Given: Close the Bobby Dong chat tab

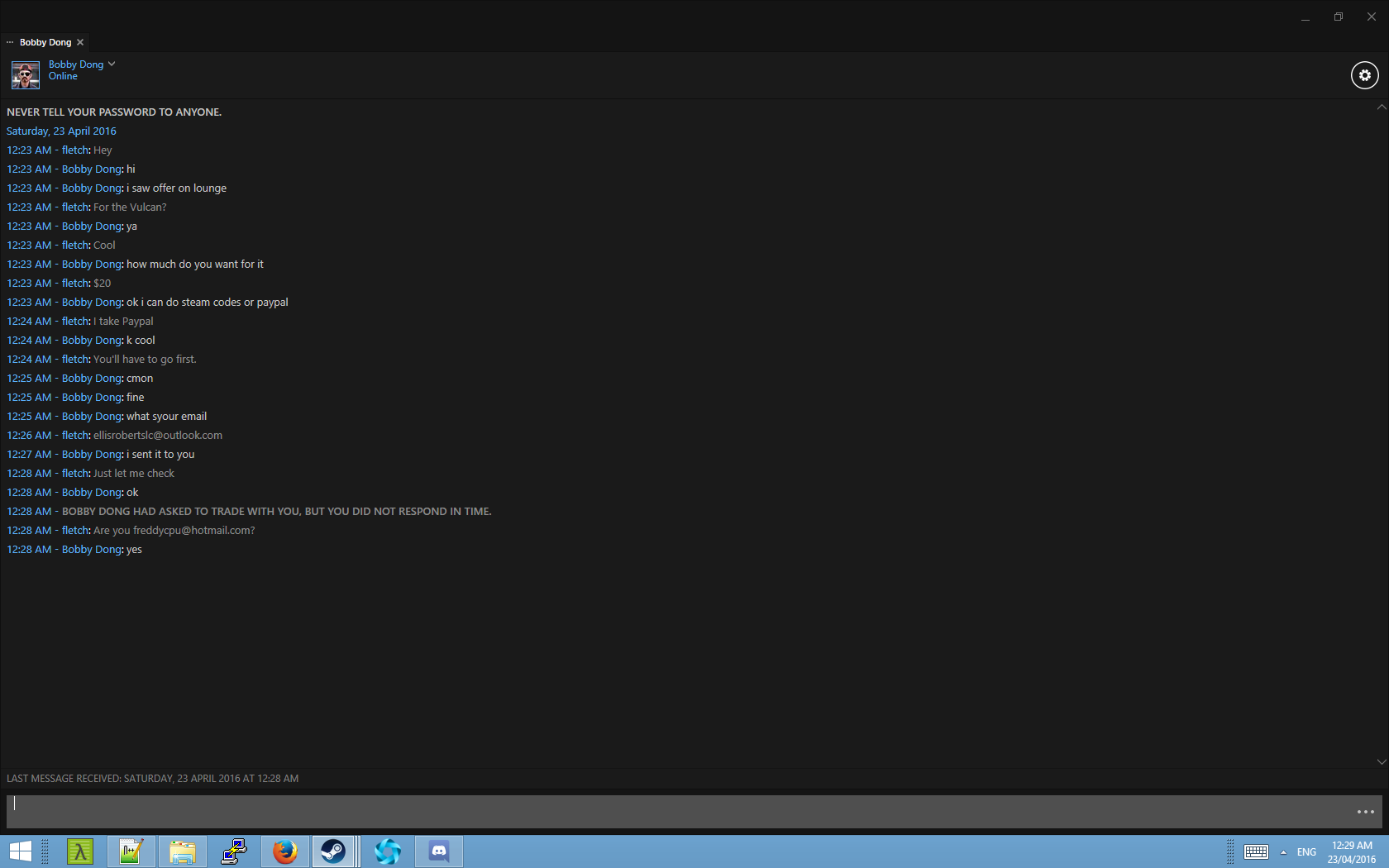Looking at the screenshot, I should [x=80, y=42].
